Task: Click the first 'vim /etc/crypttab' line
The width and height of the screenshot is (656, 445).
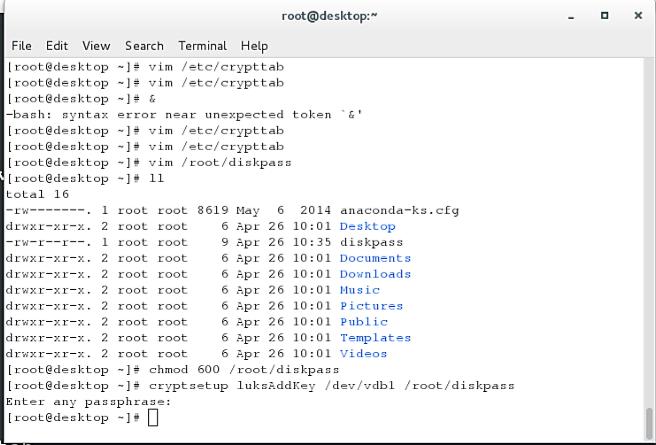Action: [146, 67]
